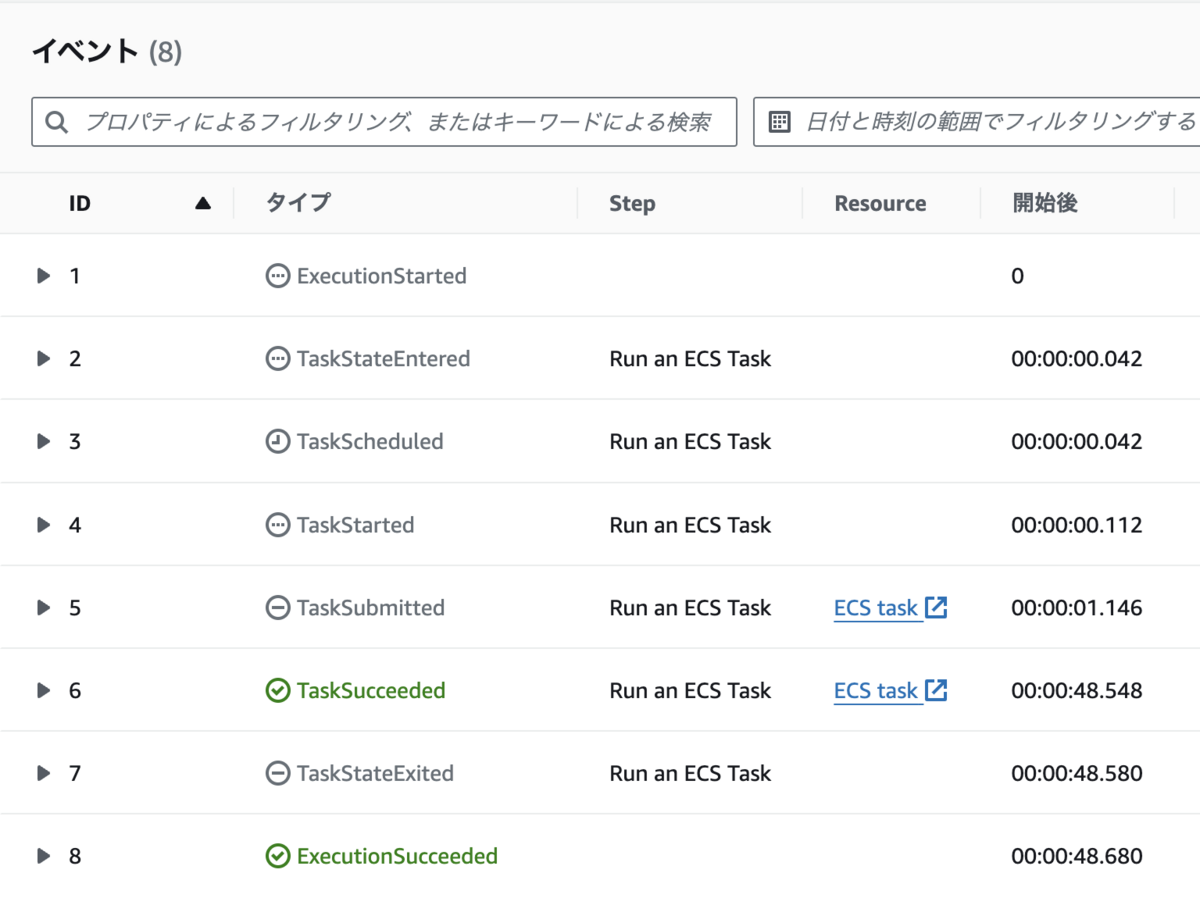This screenshot has width=1200, height=898.
Task: Click the 開始後 column header
Action: [x=1044, y=204]
